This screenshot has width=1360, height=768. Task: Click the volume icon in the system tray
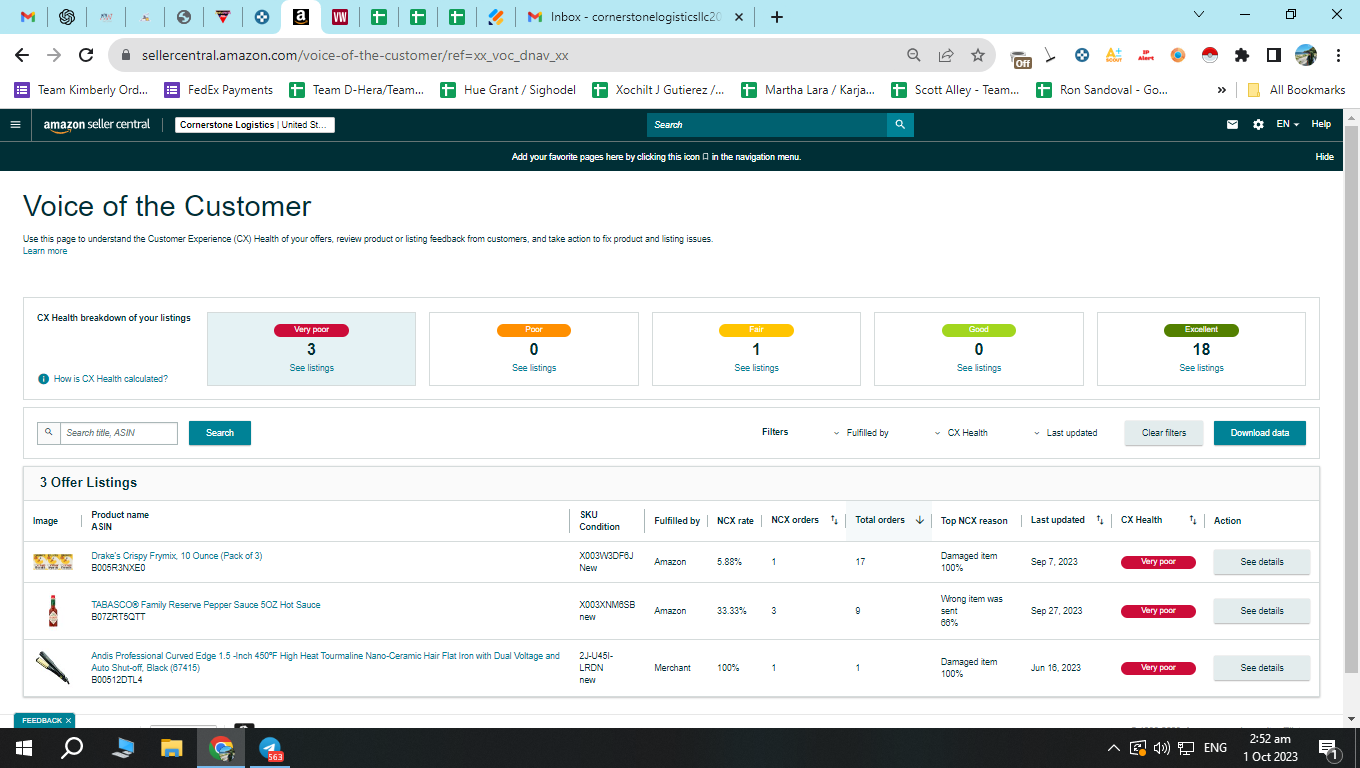[x=1162, y=748]
